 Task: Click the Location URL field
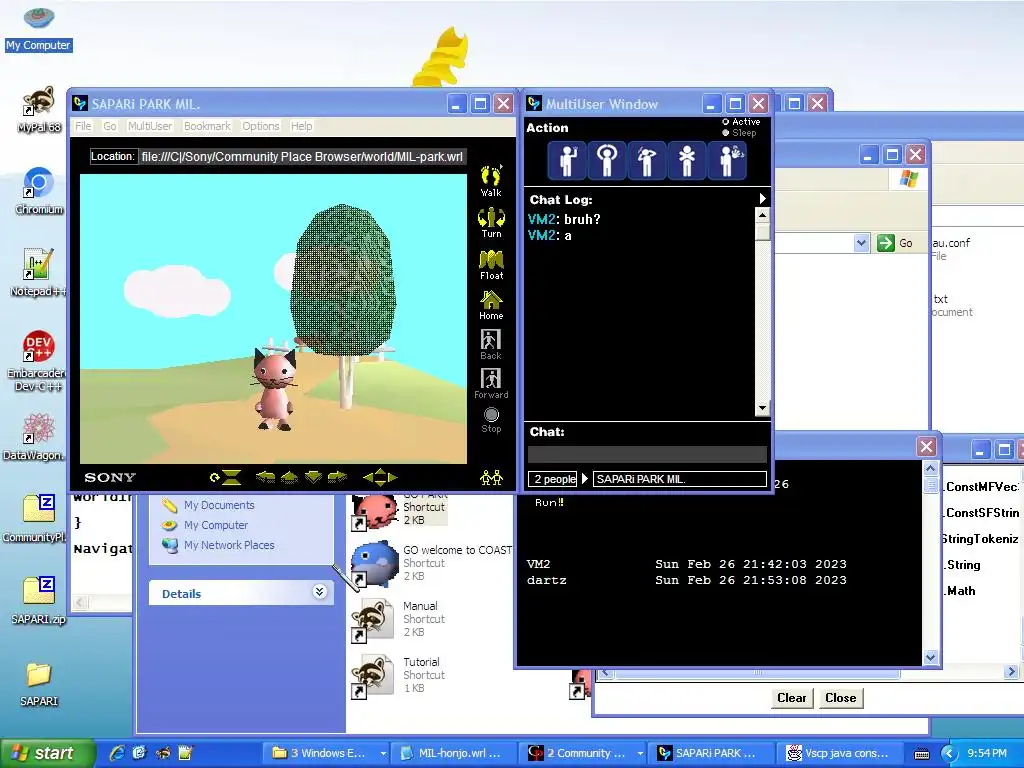tap(302, 157)
